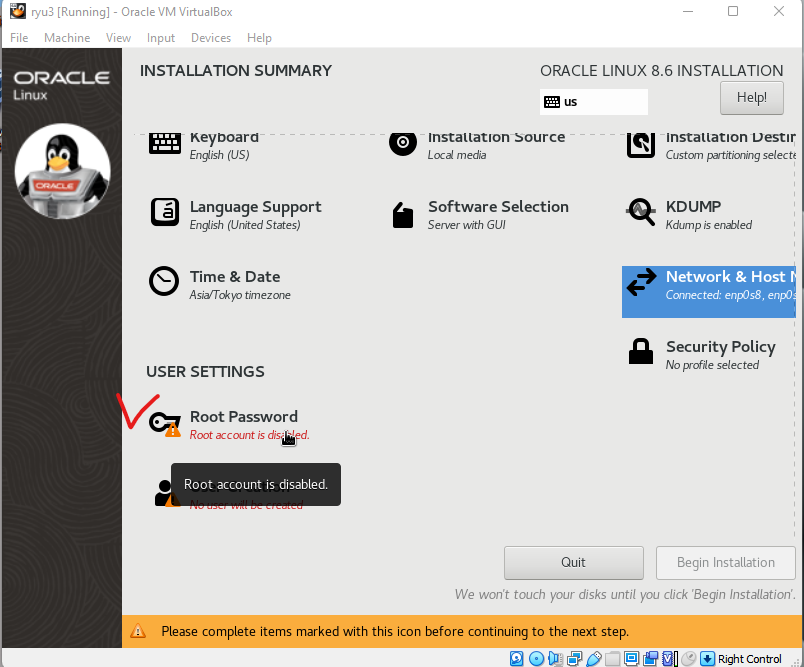Click the warning icon in orange bar
This screenshot has height=667, width=804.
(x=138, y=631)
